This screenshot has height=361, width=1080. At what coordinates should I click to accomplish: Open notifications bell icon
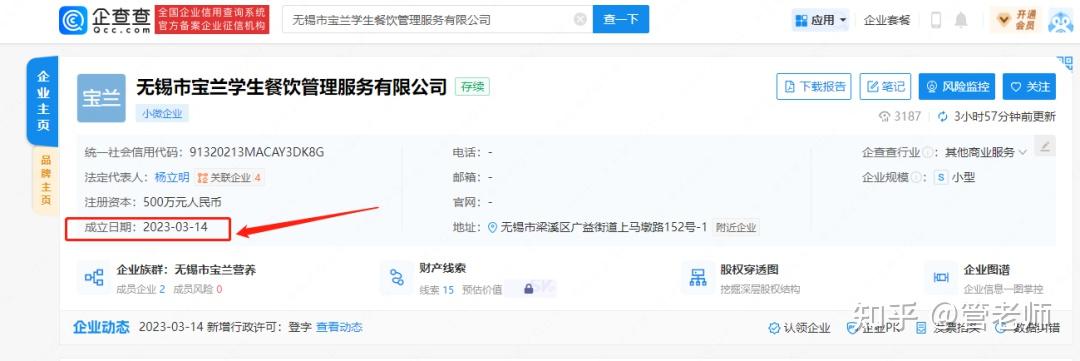[961, 20]
